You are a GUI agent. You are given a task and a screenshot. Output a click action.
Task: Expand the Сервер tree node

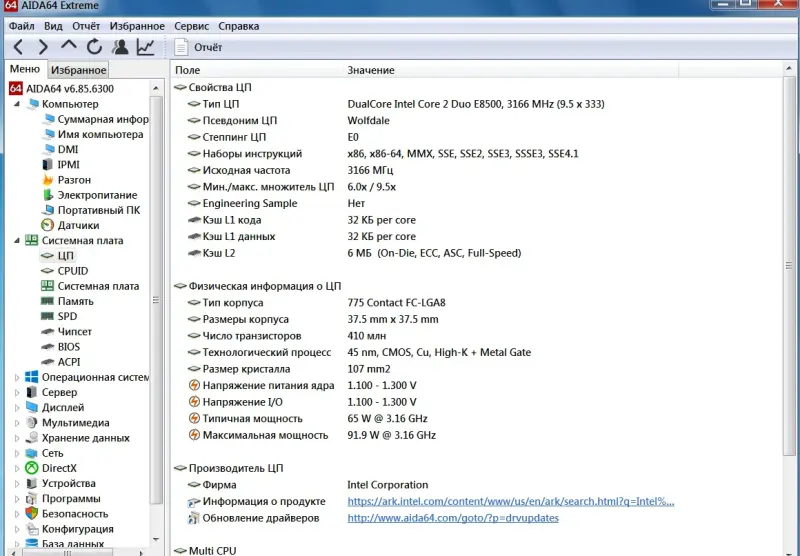pos(17,392)
